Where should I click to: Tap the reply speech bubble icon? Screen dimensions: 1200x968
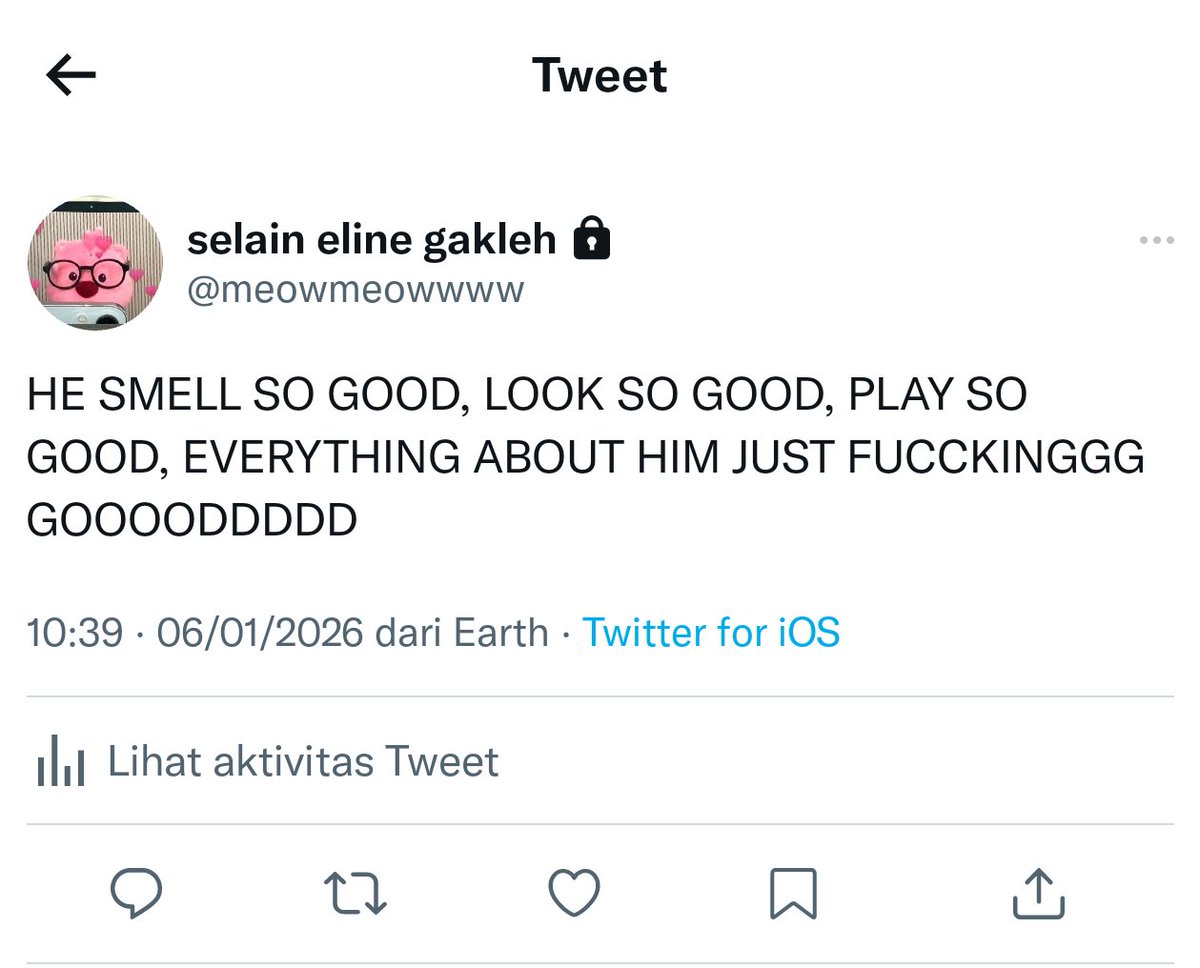click(137, 893)
